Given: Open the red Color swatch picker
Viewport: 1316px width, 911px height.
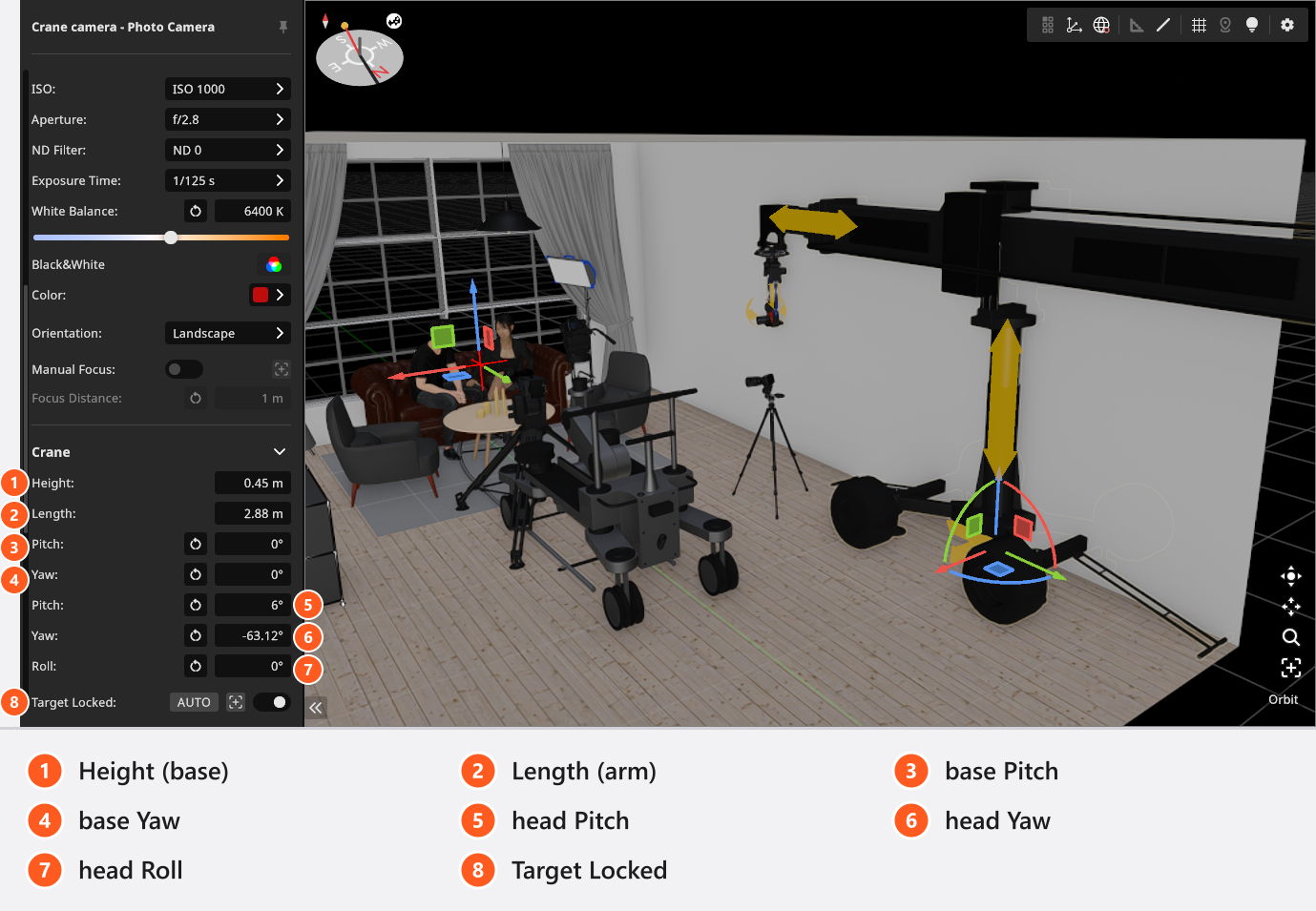Looking at the screenshot, I should (270, 295).
